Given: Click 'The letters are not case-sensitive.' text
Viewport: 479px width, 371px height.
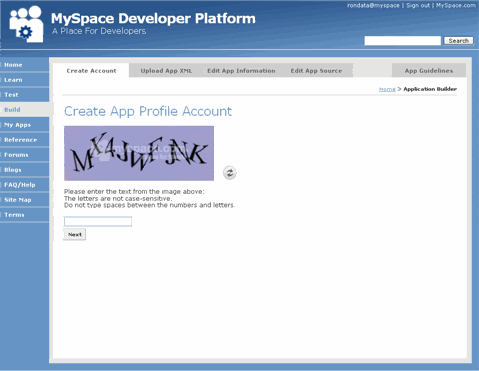Looking at the screenshot, I should point(118,198).
